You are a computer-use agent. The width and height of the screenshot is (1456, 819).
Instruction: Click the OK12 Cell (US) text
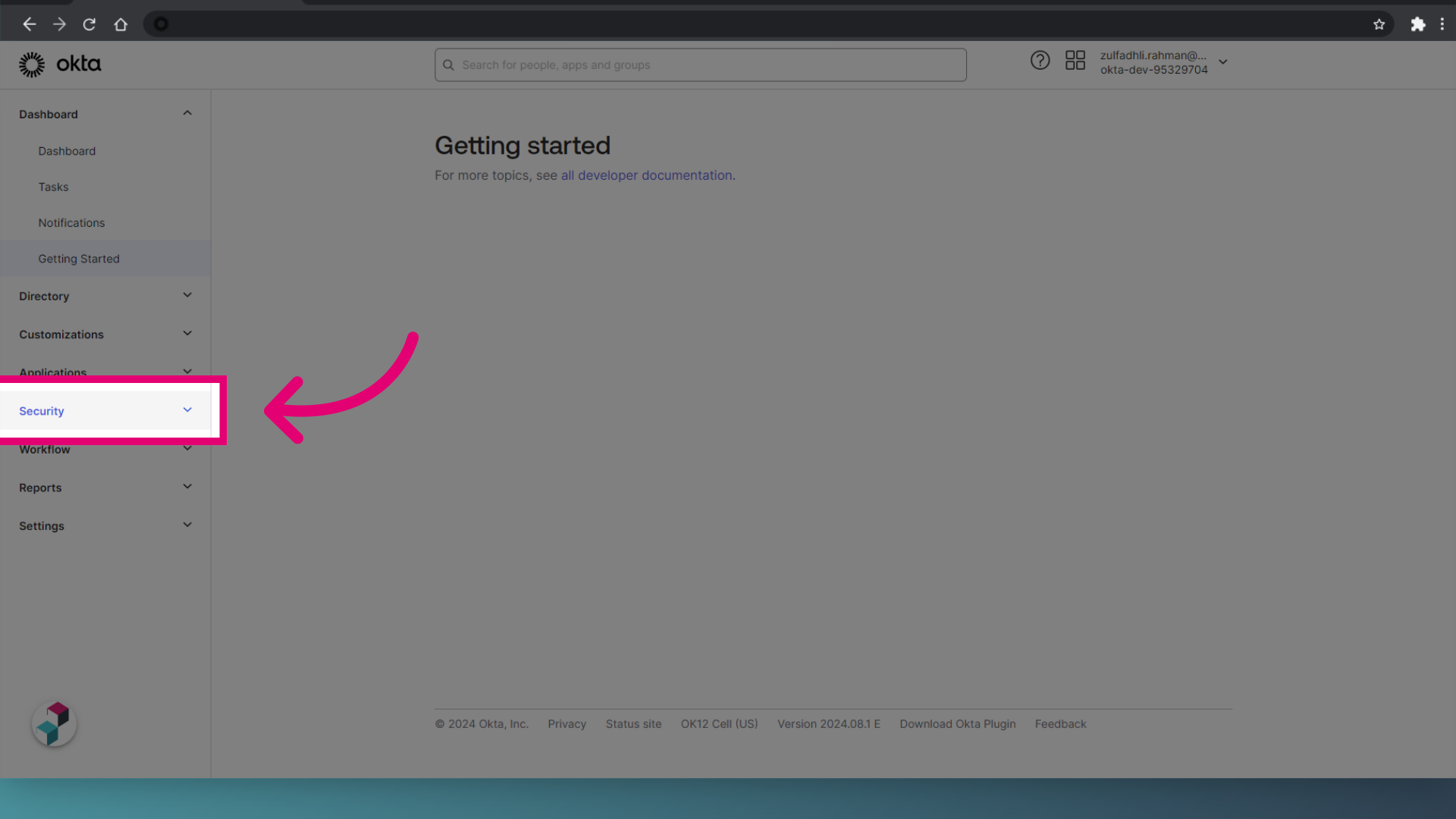pos(719,724)
